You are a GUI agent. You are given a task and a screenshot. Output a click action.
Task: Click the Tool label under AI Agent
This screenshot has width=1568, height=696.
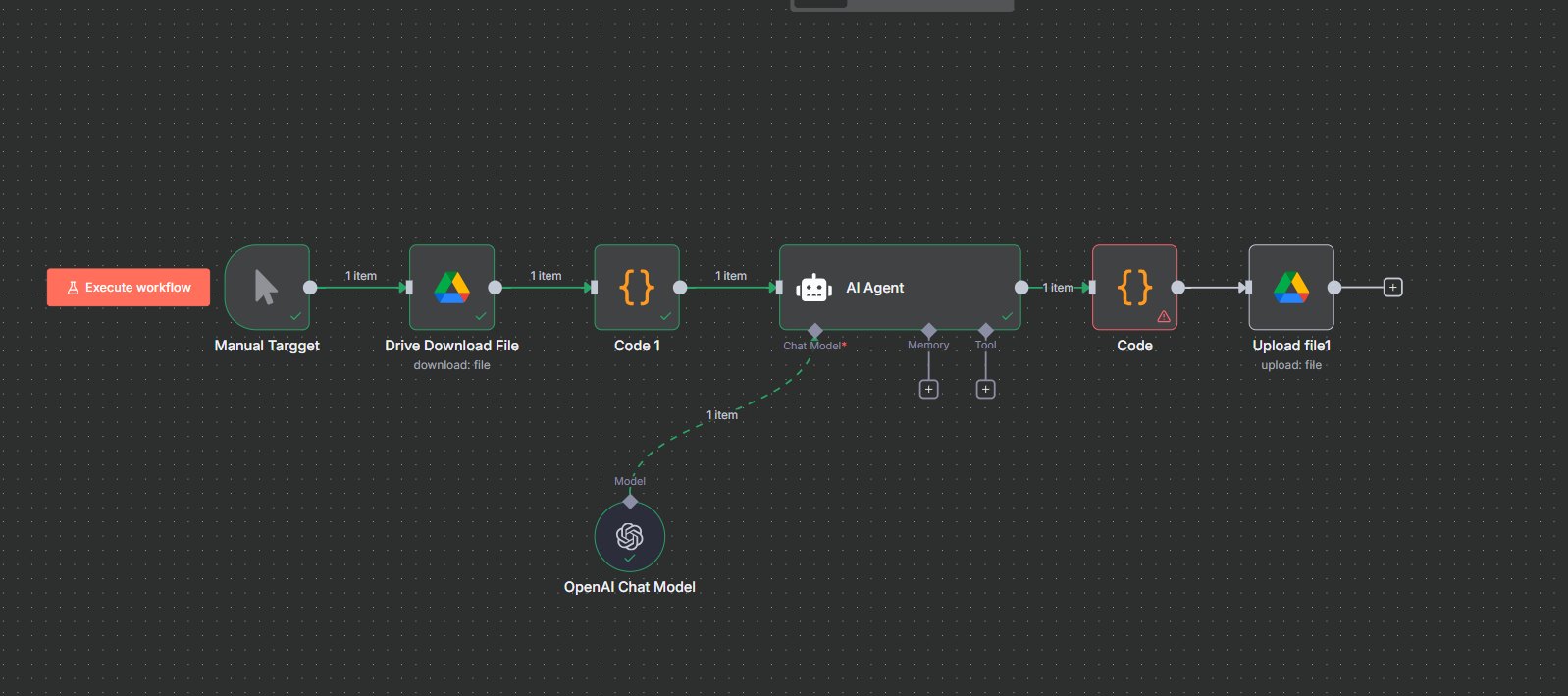[986, 346]
